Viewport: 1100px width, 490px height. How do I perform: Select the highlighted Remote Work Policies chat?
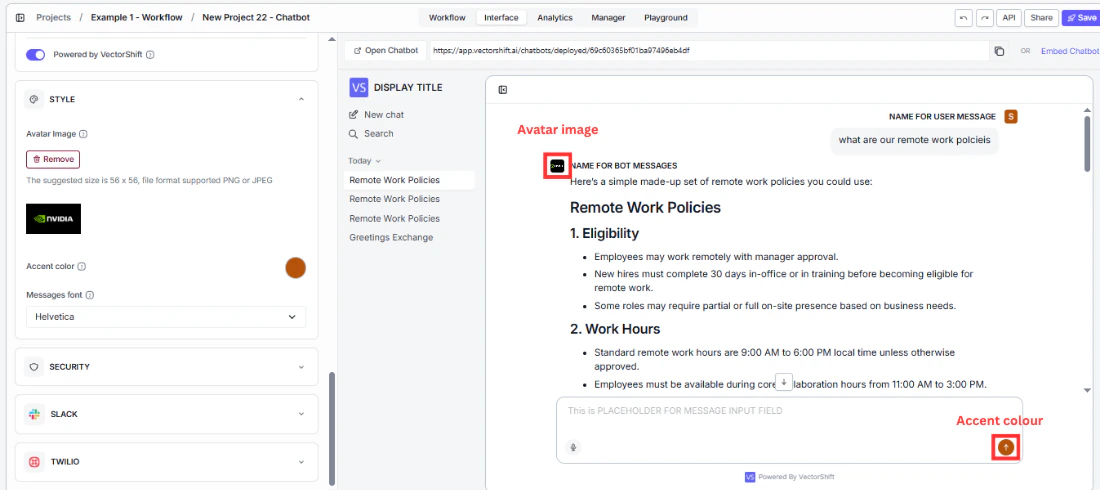411,180
